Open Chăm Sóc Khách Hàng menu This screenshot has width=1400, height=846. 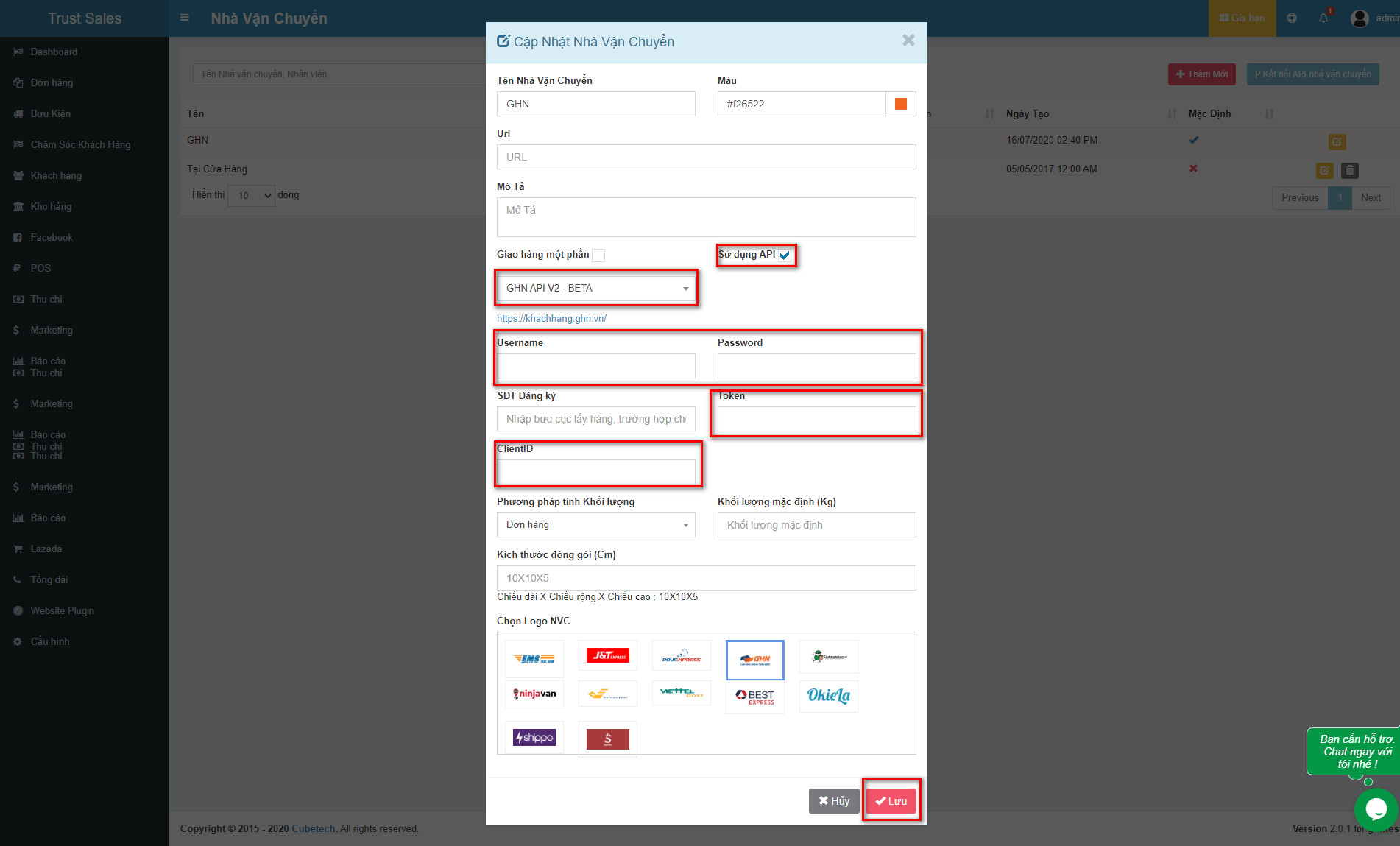[x=80, y=144]
